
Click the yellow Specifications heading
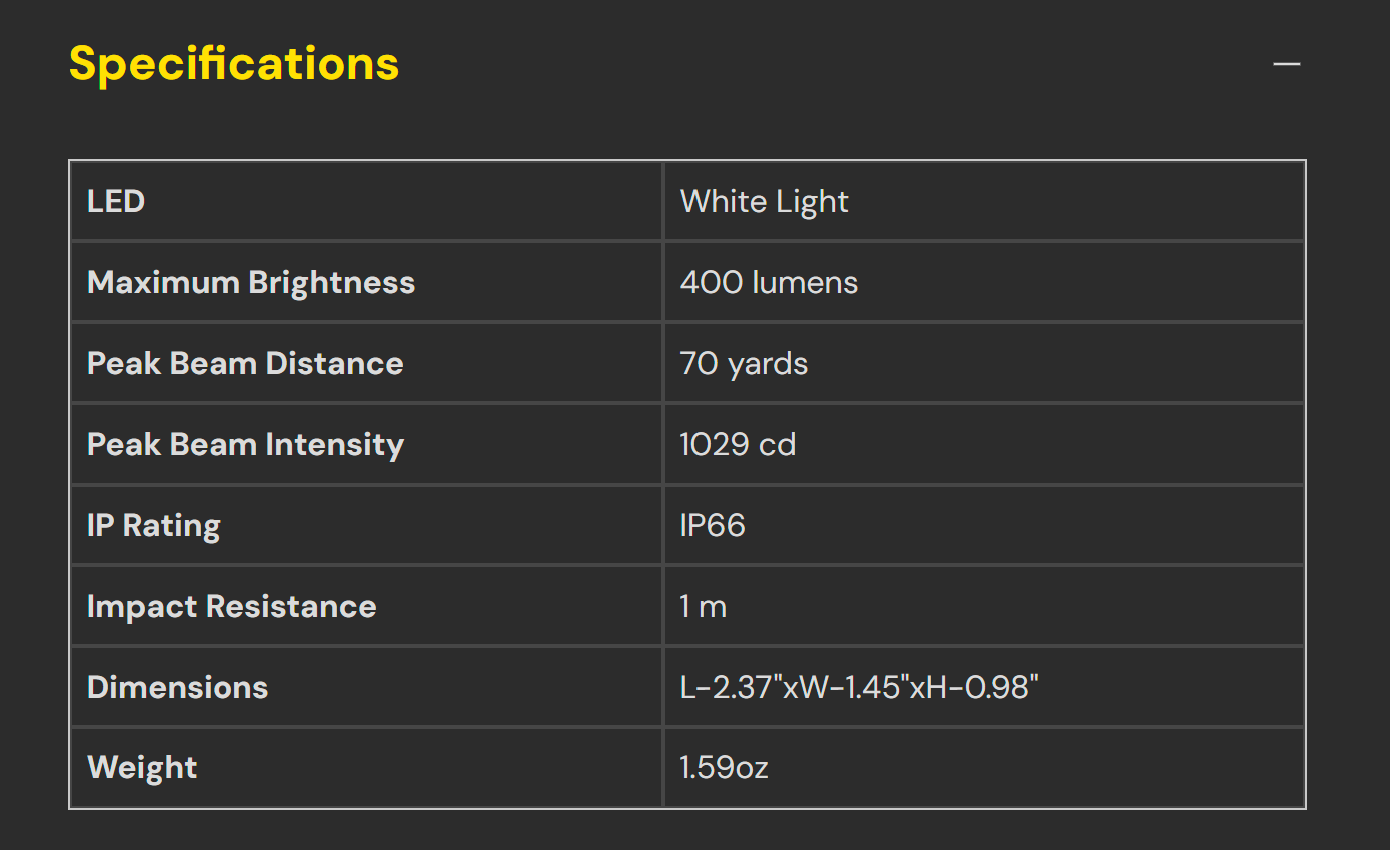[234, 64]
